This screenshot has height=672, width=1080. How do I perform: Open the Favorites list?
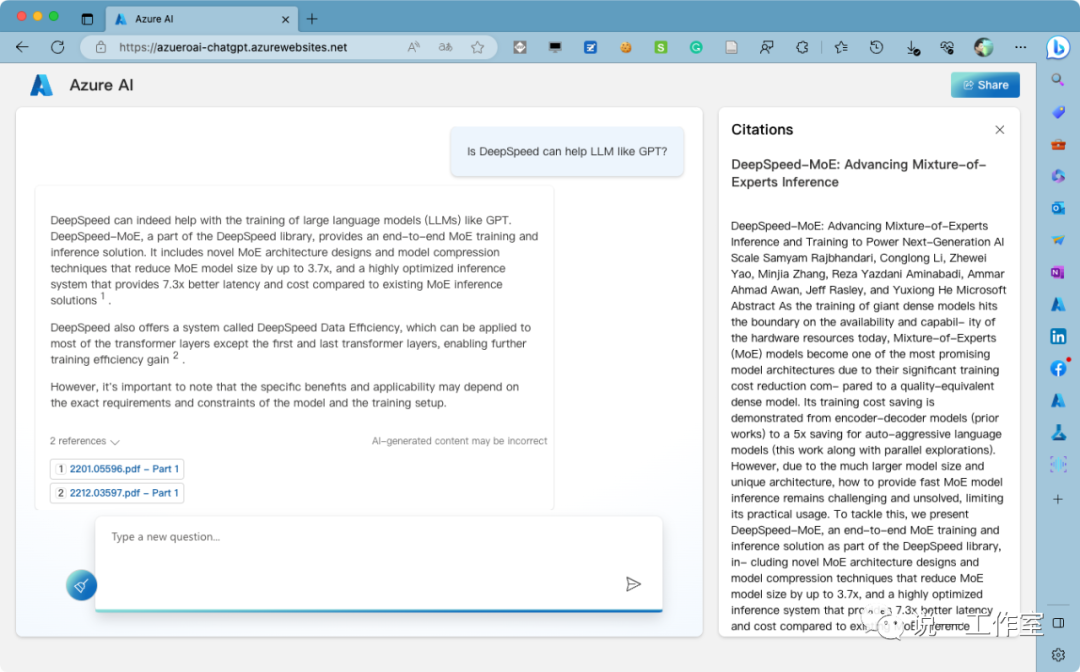[841, 48]
